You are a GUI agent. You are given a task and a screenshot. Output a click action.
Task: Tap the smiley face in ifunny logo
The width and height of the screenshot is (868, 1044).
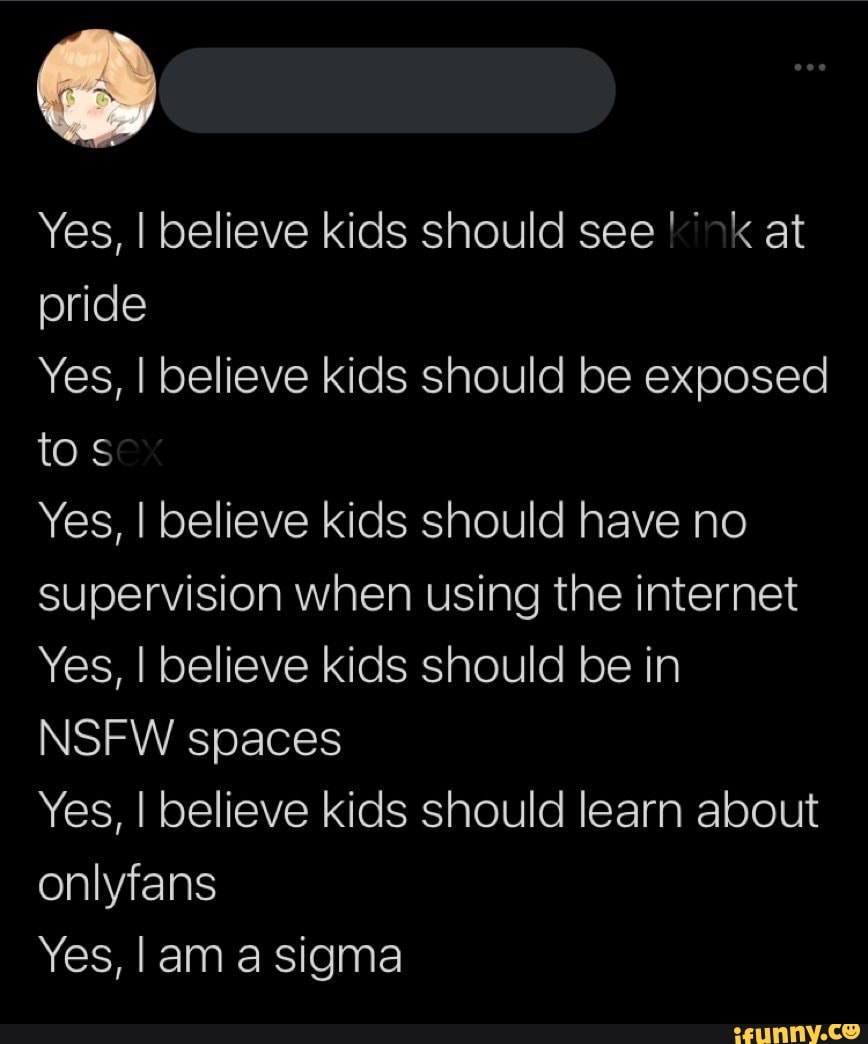pos(851,1029)
